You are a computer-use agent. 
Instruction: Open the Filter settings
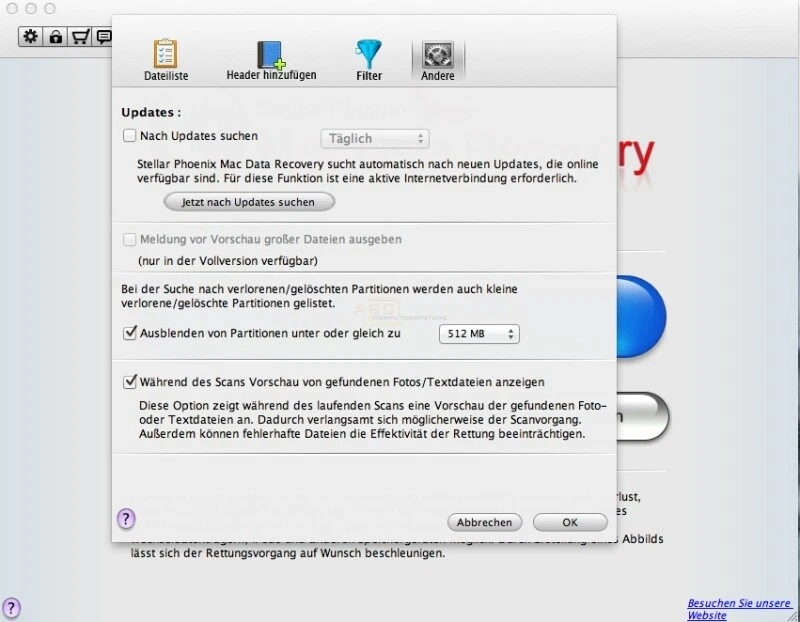pos(368,57)
